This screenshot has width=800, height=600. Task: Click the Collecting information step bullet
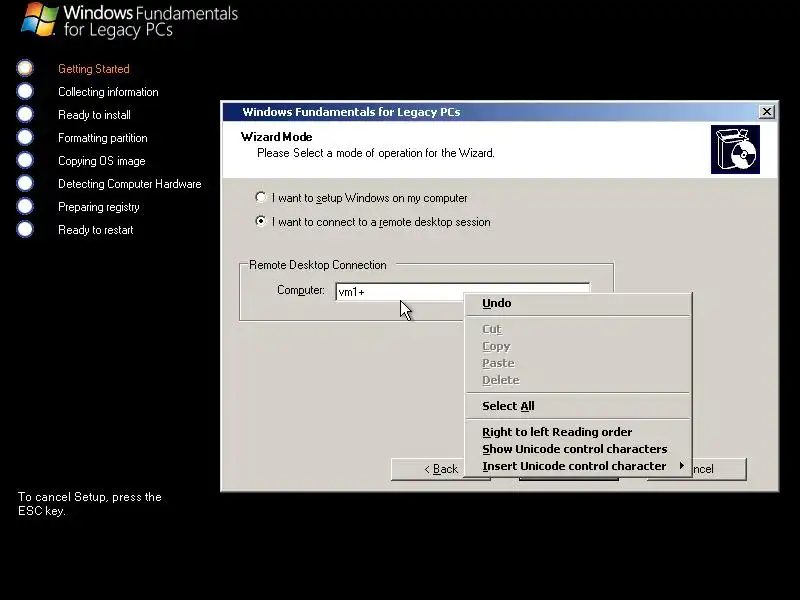[x=25, y=91]
